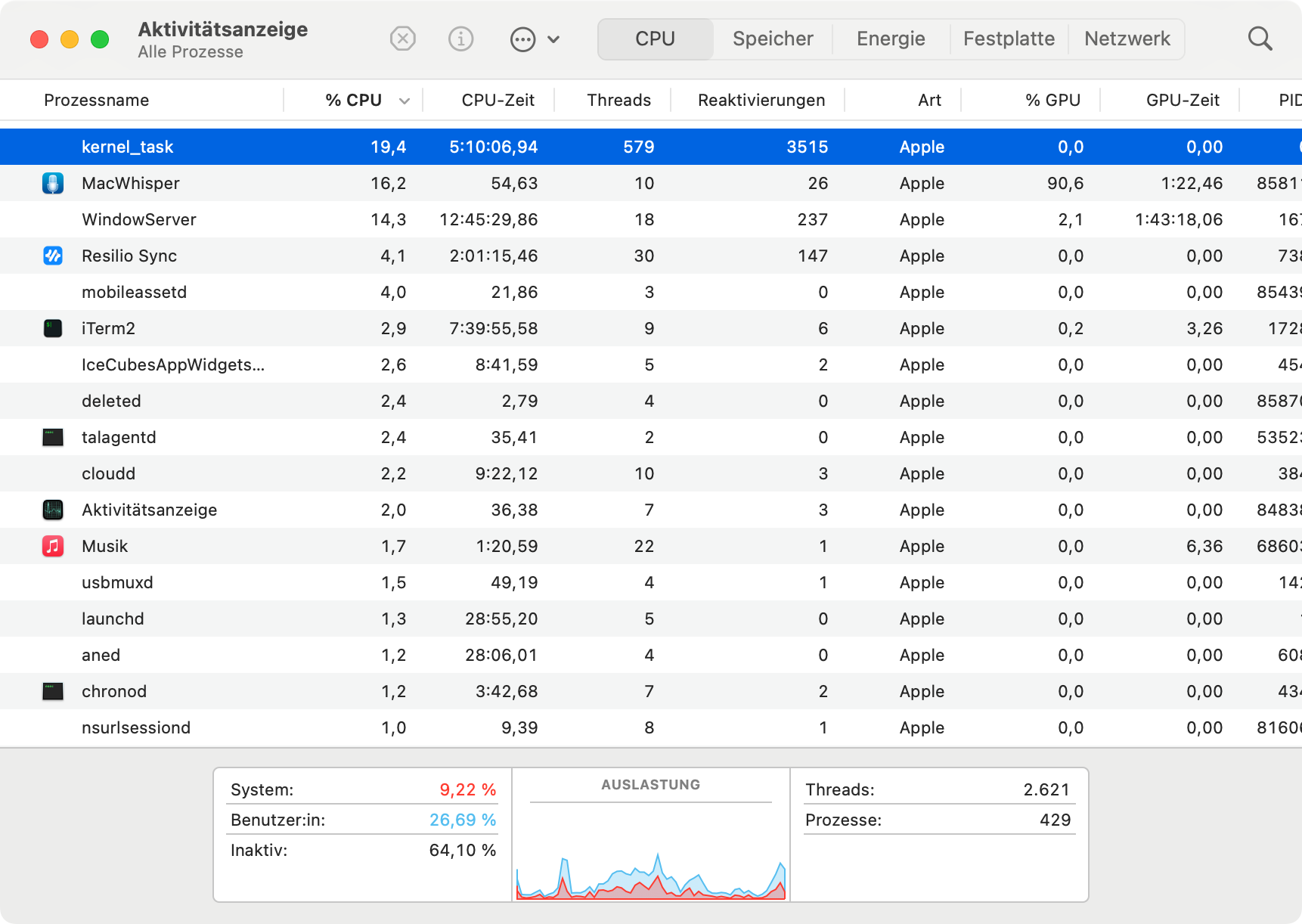Open the more options ellipsis icon

coord(522,39)
